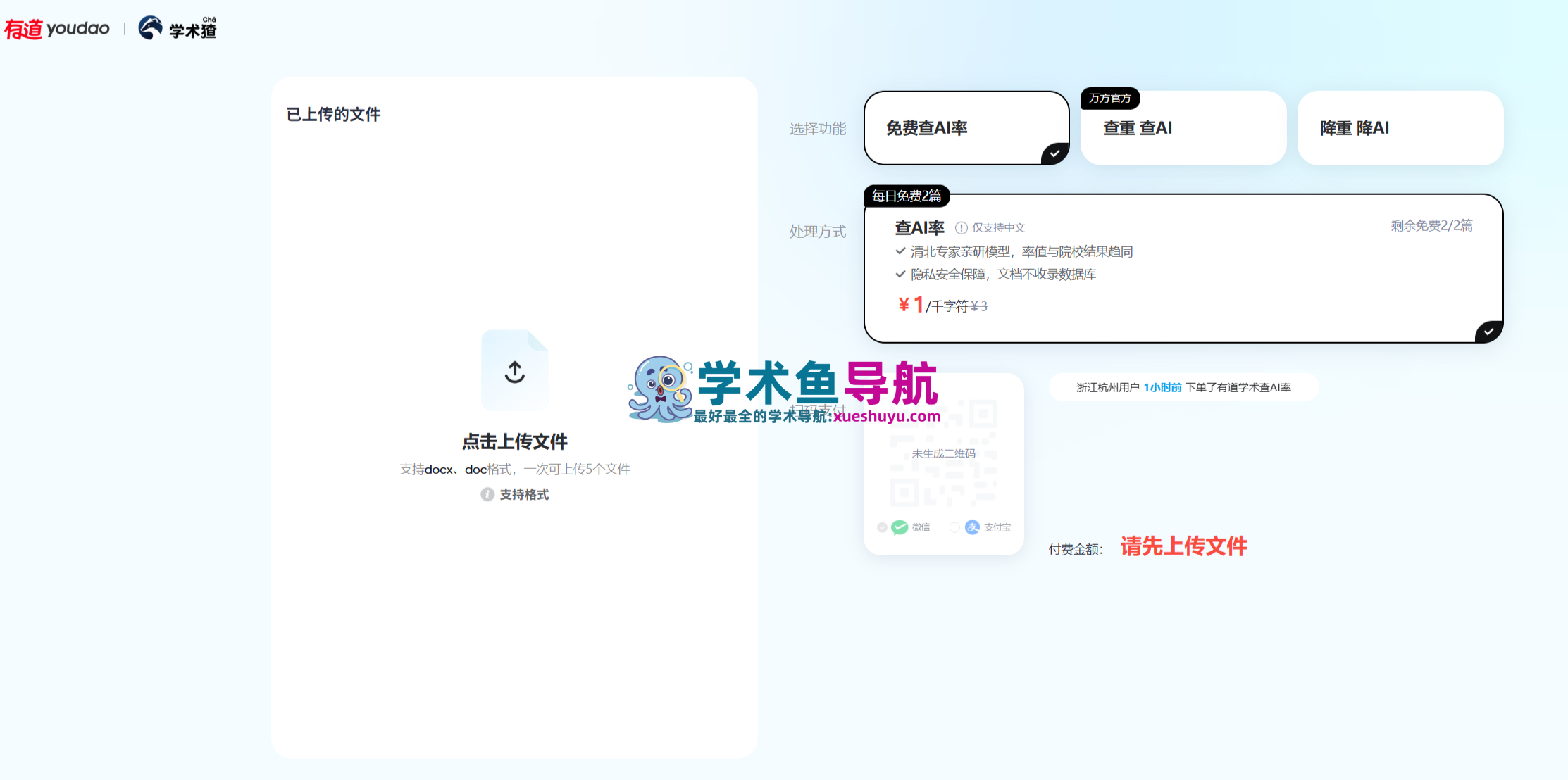Click the Youdao logo in the header

pos(57,29)
